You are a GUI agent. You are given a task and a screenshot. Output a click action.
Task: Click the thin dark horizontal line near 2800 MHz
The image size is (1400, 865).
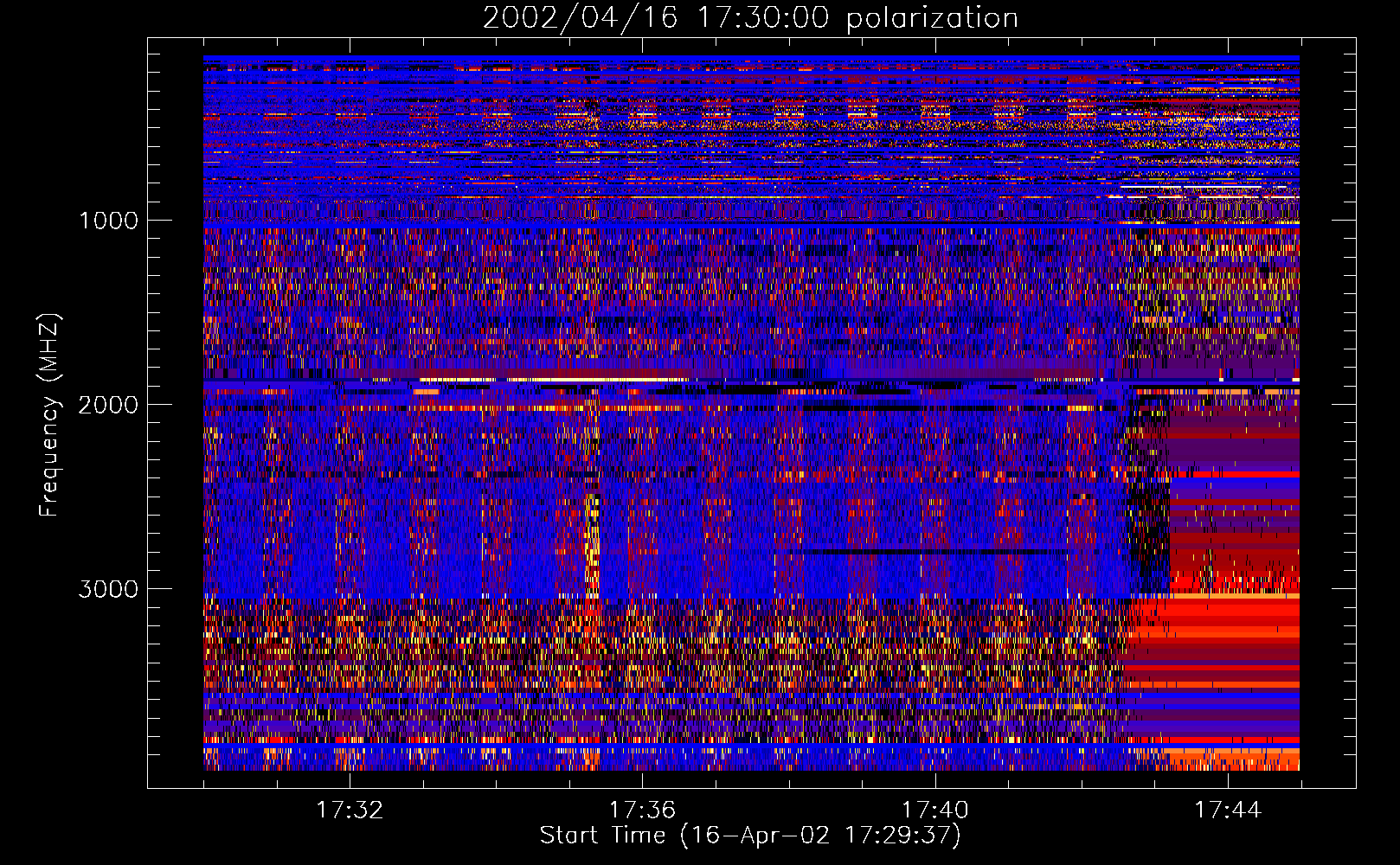tap(934, 551)
